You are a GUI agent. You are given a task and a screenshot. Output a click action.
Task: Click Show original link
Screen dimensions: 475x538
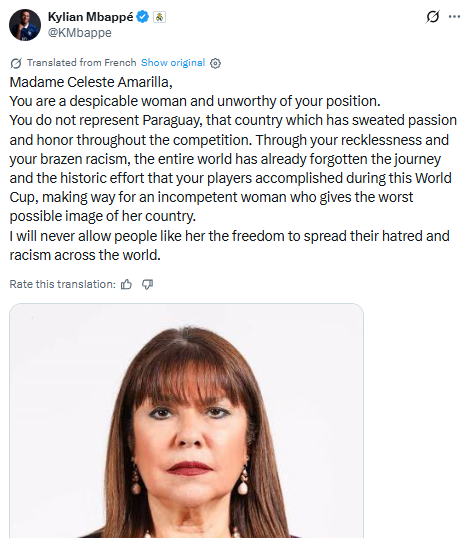click(x=173, y=62)
